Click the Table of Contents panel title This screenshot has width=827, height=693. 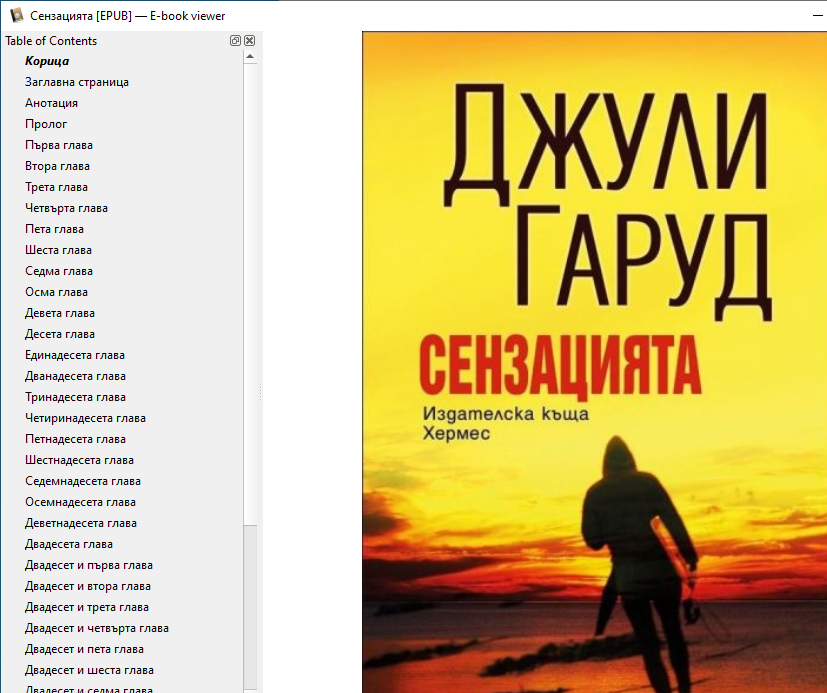51,41
